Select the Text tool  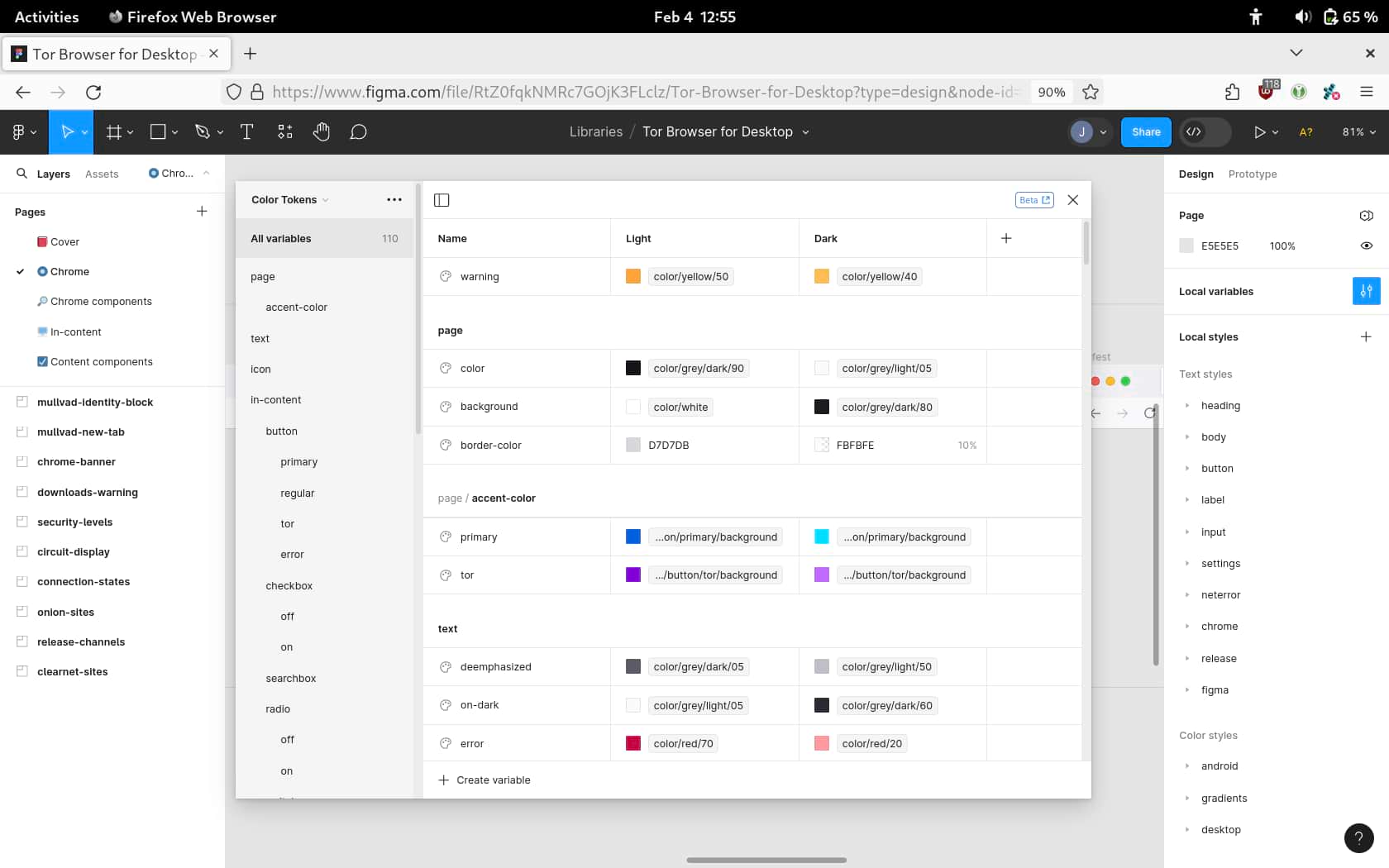click(246, 132)
